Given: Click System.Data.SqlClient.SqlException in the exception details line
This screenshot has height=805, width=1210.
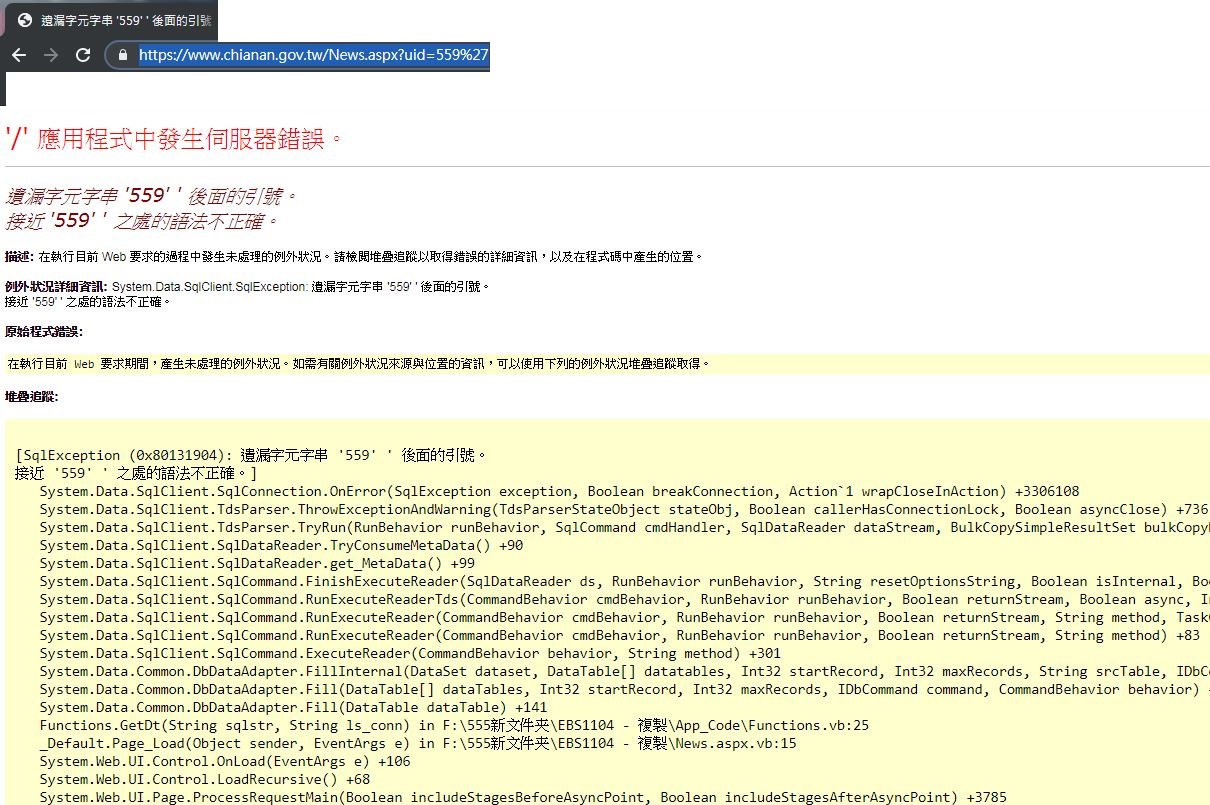Looking at the screenshot, I should [209, 287].
